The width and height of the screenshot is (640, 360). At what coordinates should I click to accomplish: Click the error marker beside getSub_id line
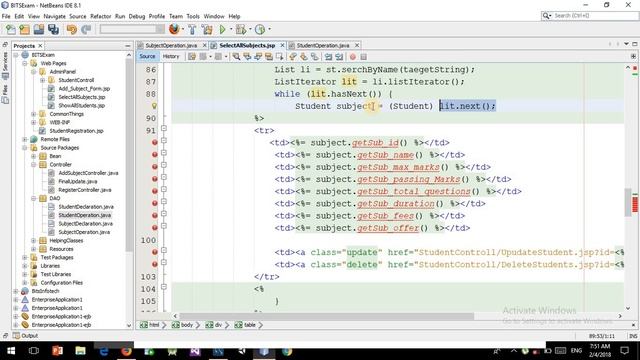(x=155, y=142)
